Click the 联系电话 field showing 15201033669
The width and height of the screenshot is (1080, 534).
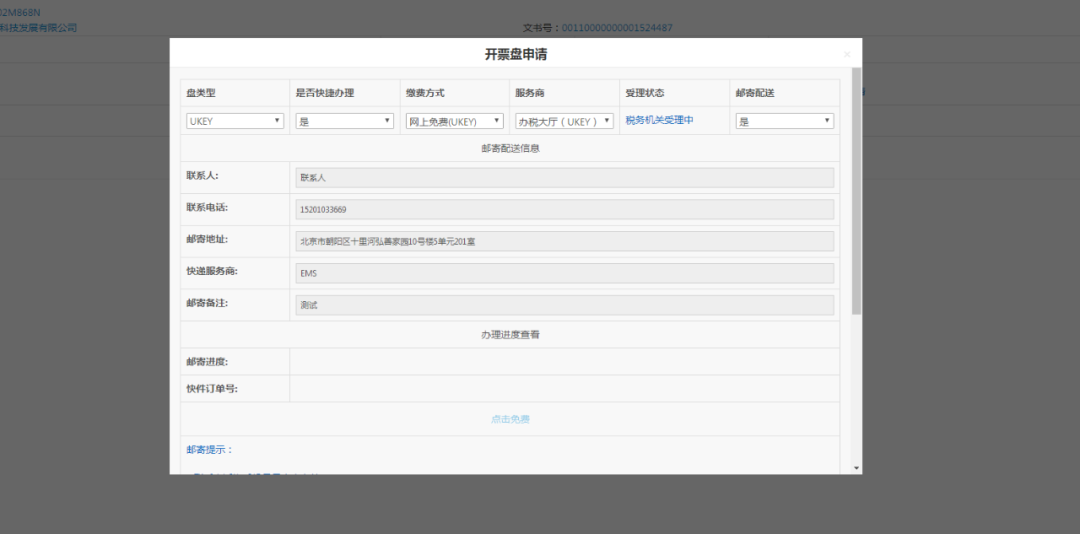(564, 209)
